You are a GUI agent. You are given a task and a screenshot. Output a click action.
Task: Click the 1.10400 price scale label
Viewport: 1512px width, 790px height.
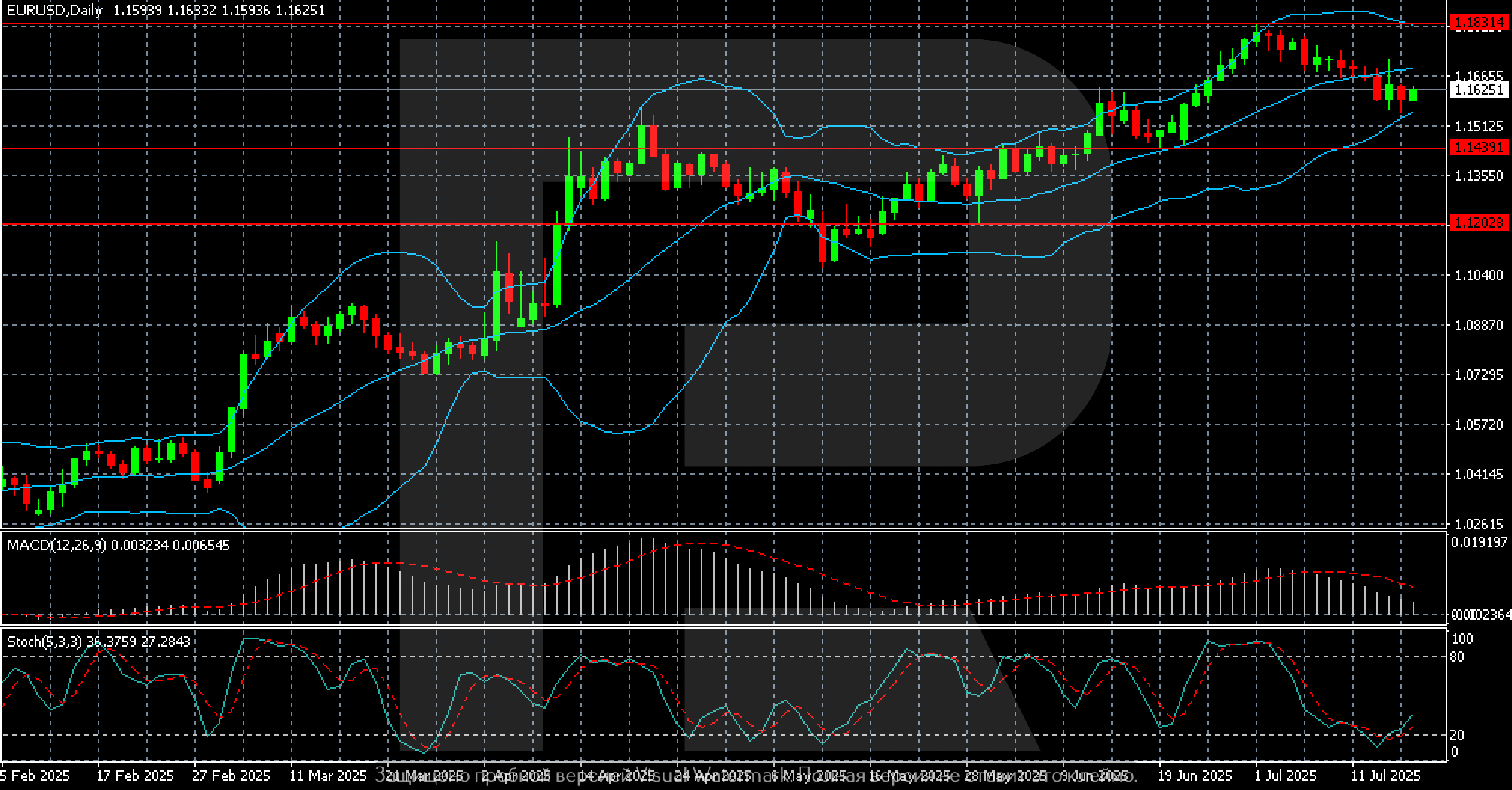click(x=1478, y=275)
